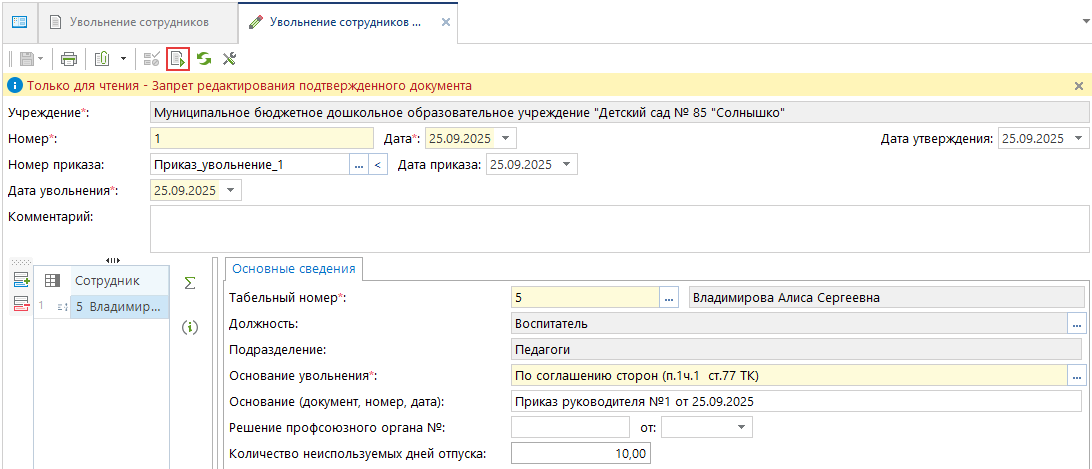Open the wrench settings tool icon

[x=229, y=59]
